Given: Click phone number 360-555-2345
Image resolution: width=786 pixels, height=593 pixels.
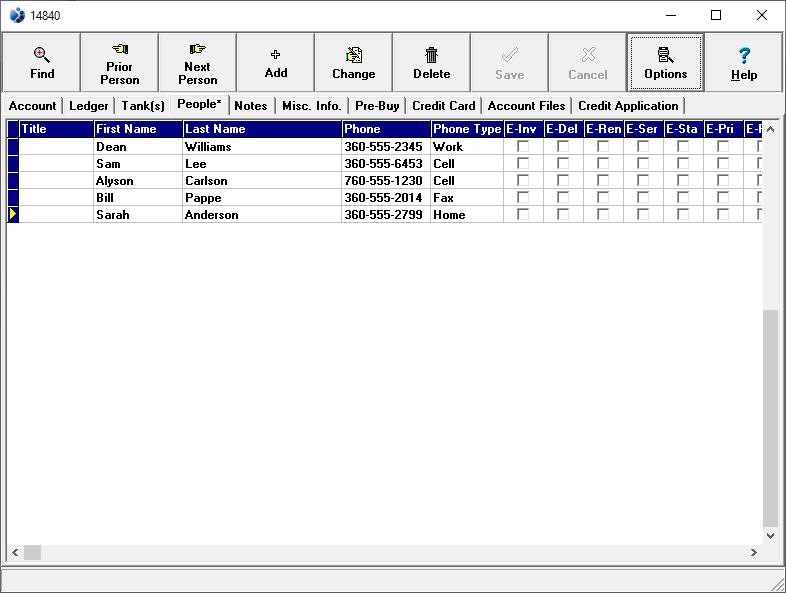Looking at the screenshot, I should click(x=386, y=146).
